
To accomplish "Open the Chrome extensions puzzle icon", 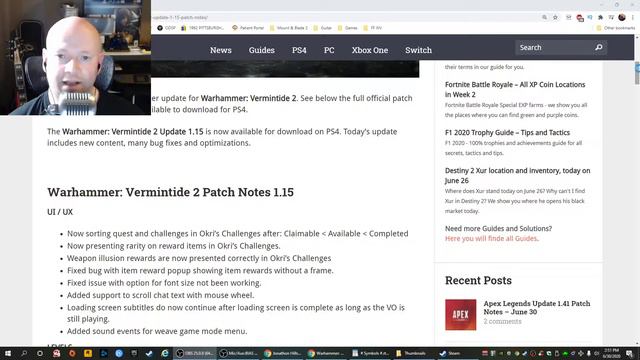I will [600, 17].
